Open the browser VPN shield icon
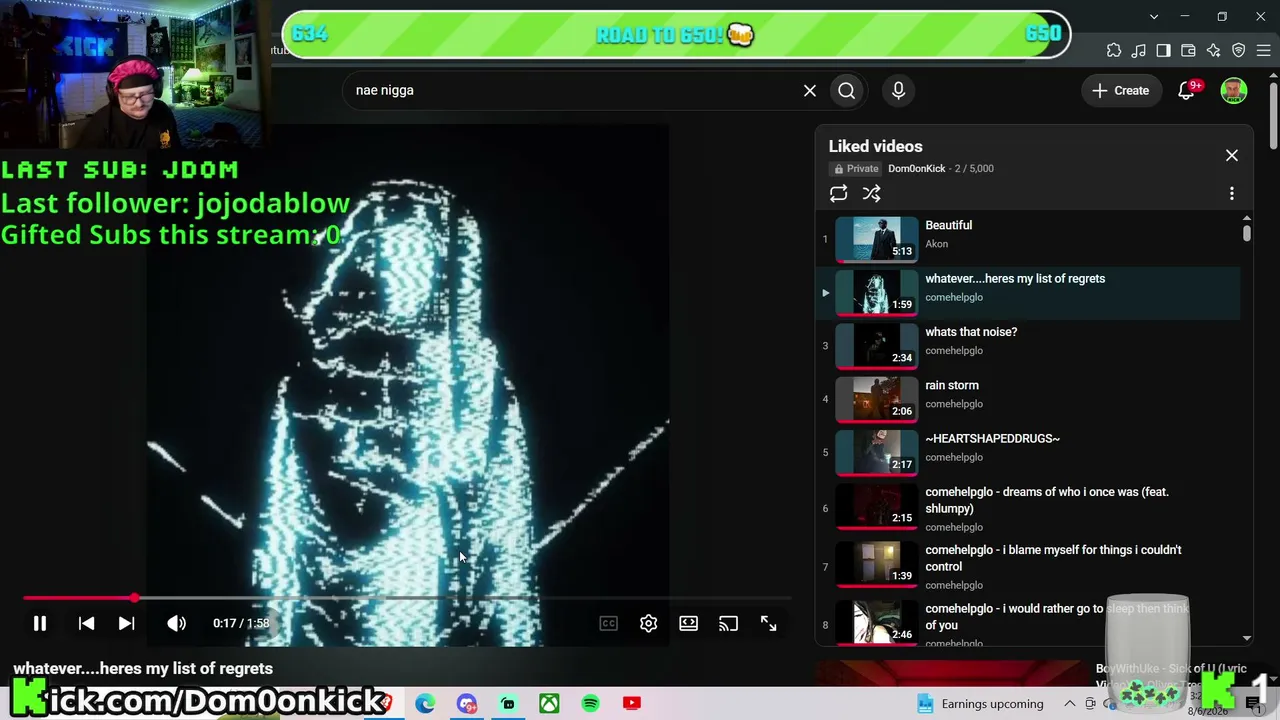The image size is (1280, 720). [1238, 50]
